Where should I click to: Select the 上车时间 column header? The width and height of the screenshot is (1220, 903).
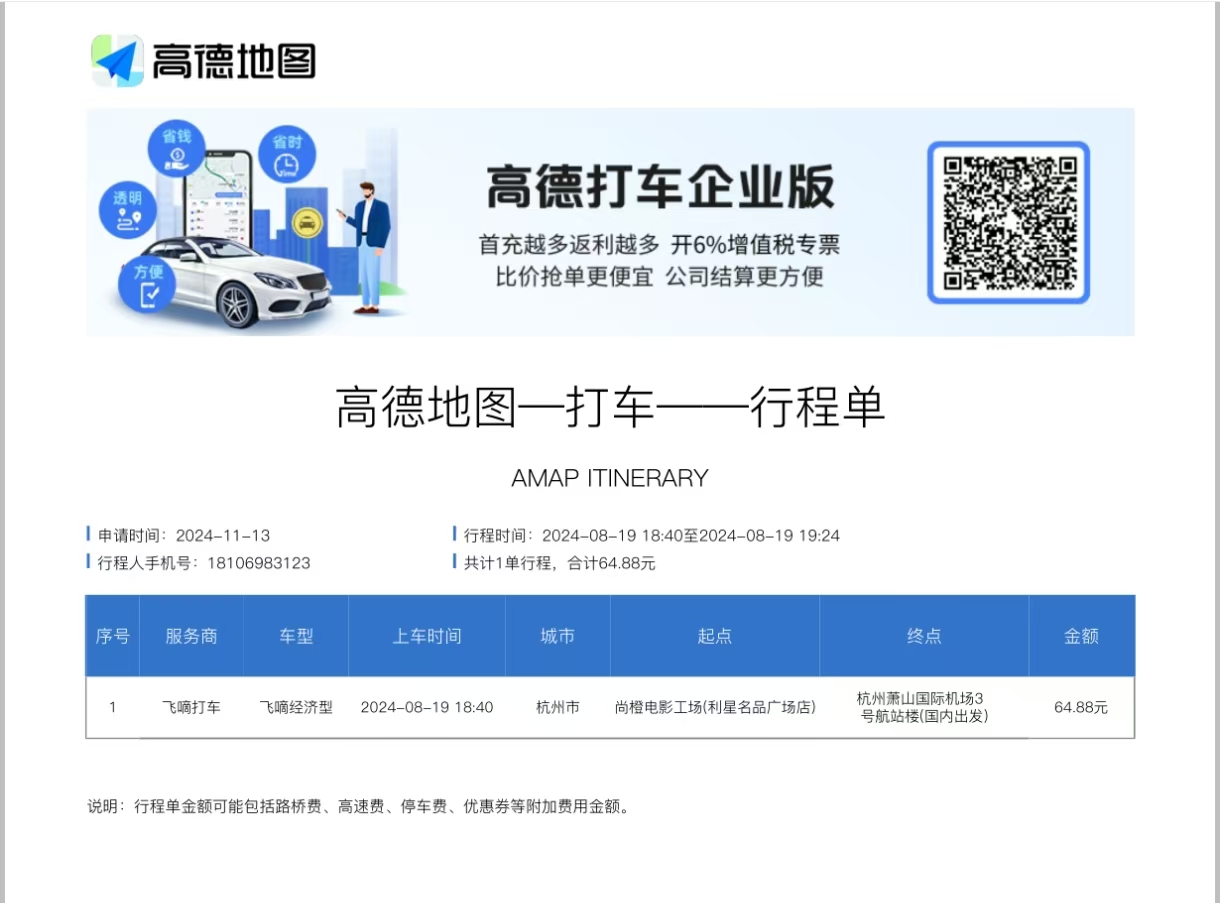pos(427,636)
